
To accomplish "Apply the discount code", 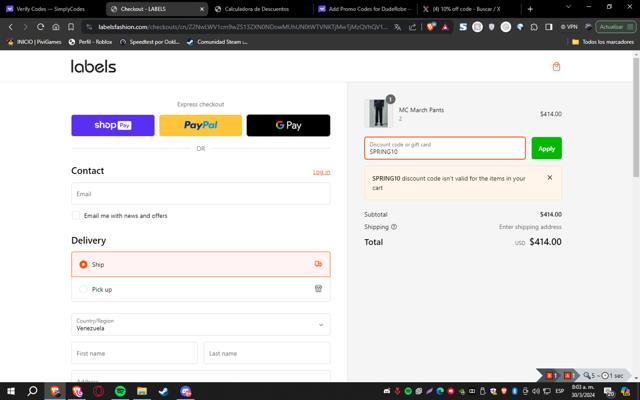I will (x=547, y=148).
